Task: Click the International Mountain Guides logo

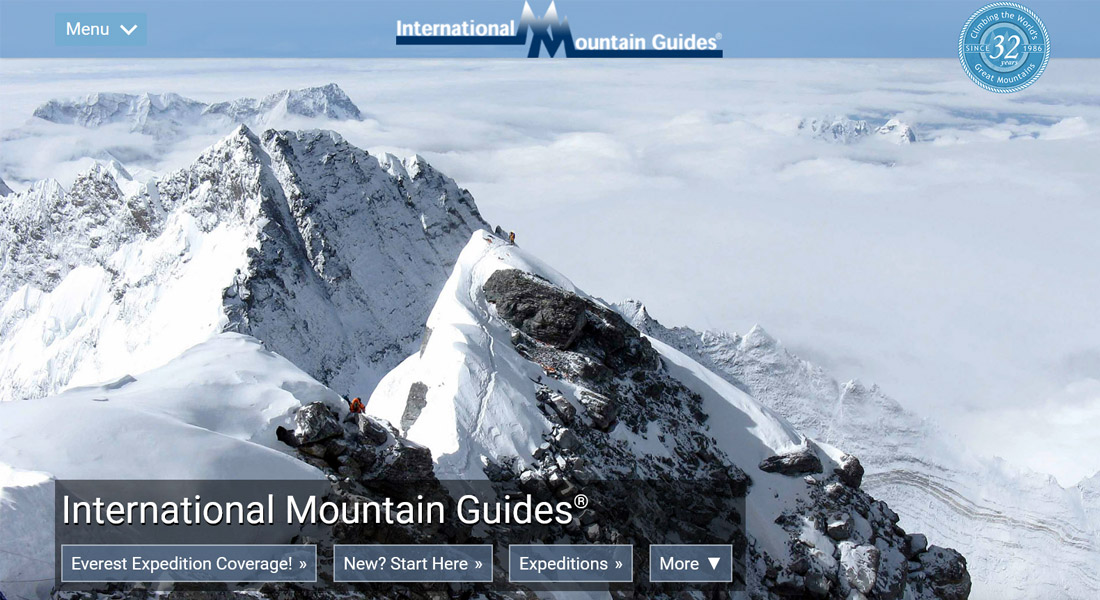Action: 559,29
